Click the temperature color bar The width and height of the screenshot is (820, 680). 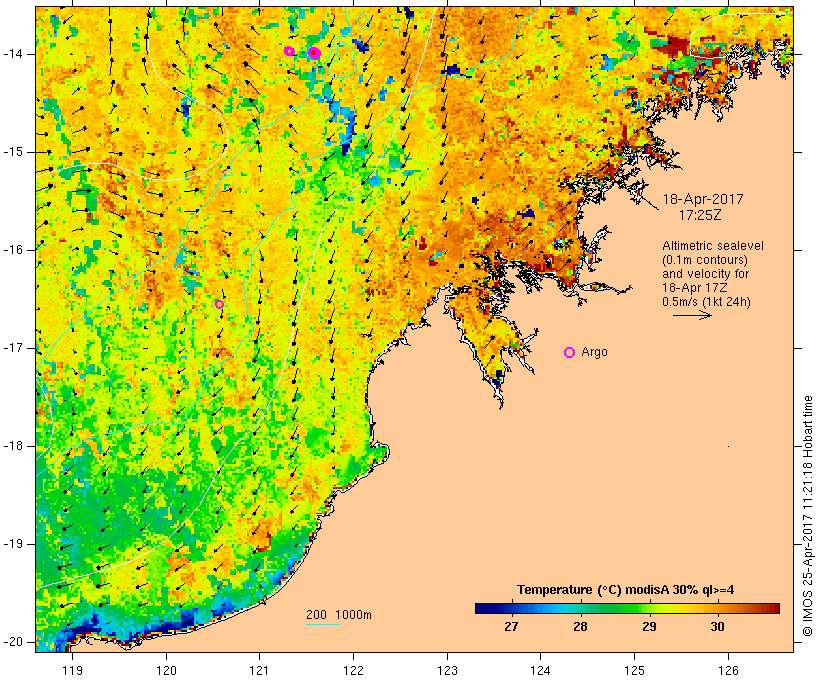pyautogui.click(x=628, y=608)
